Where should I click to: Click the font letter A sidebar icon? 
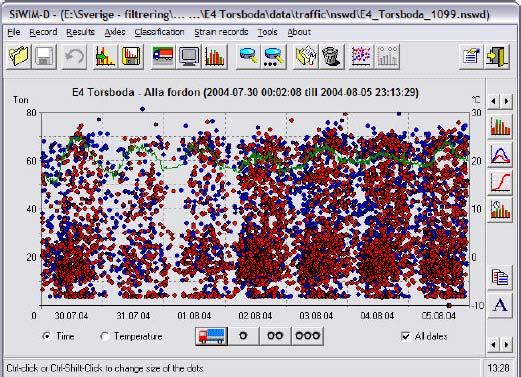click(x=500, y=305)
